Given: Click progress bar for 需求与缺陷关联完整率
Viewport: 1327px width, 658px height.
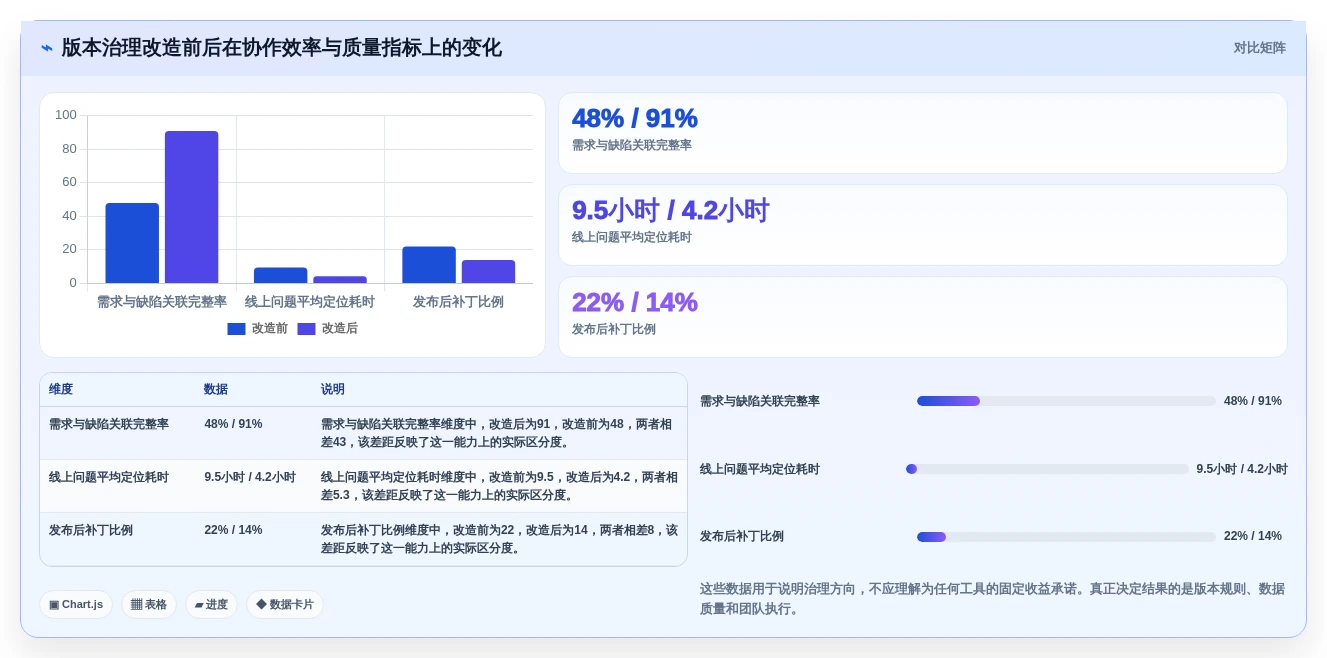Looking at the screenshot, I should (x=1066, y=401).
